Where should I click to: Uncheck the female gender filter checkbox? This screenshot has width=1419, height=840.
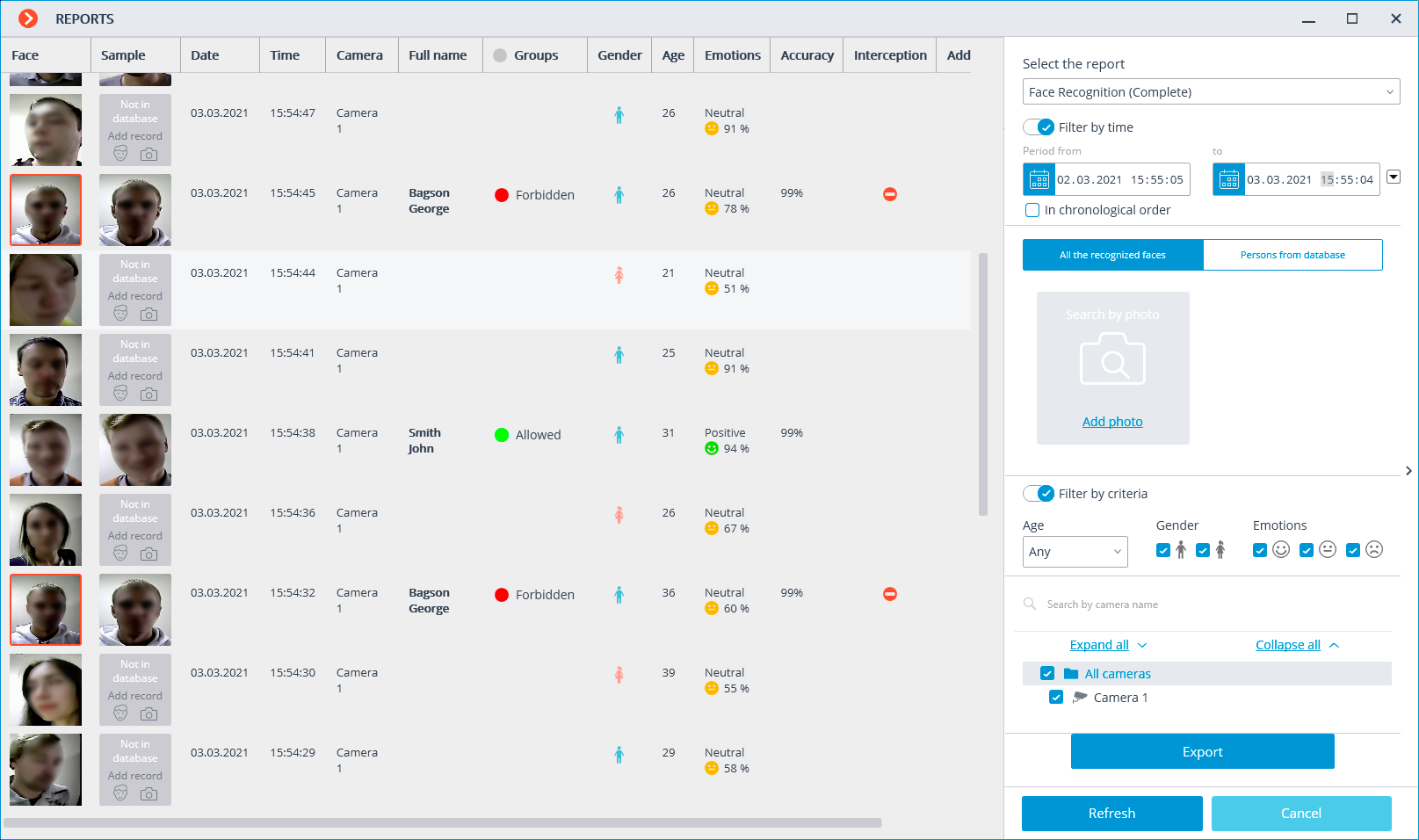1203,550
